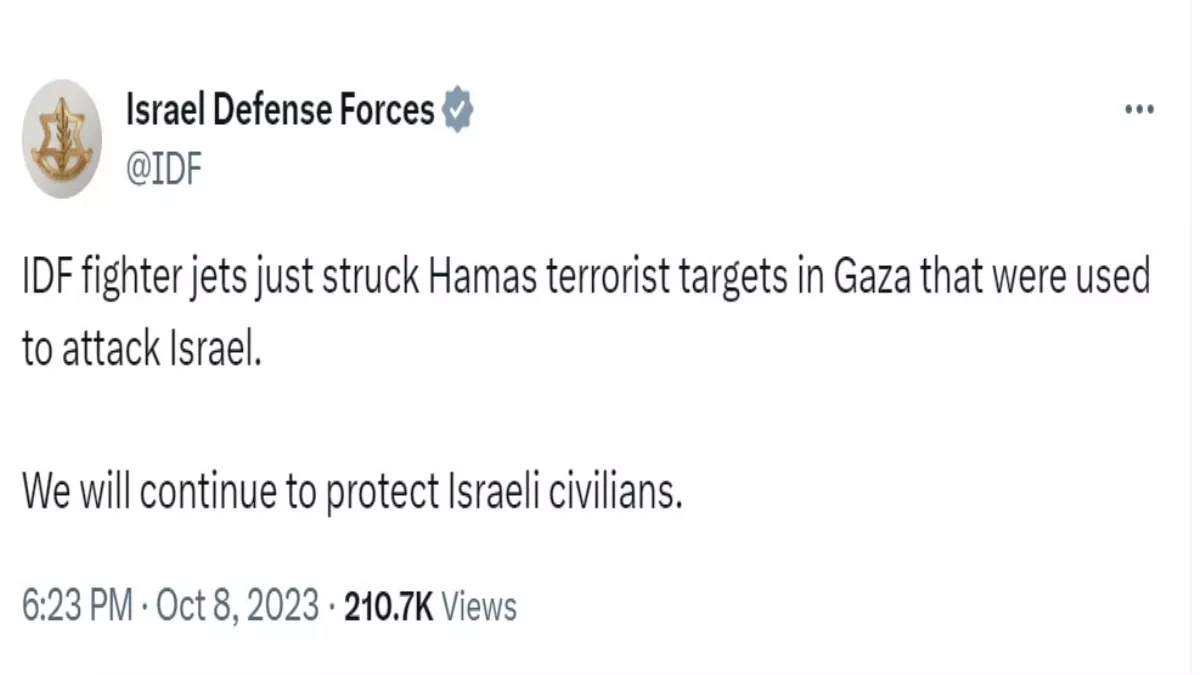Click the Israel Defense Forces display name
The image size is (1200, 675).
click(x=280, y=110)
